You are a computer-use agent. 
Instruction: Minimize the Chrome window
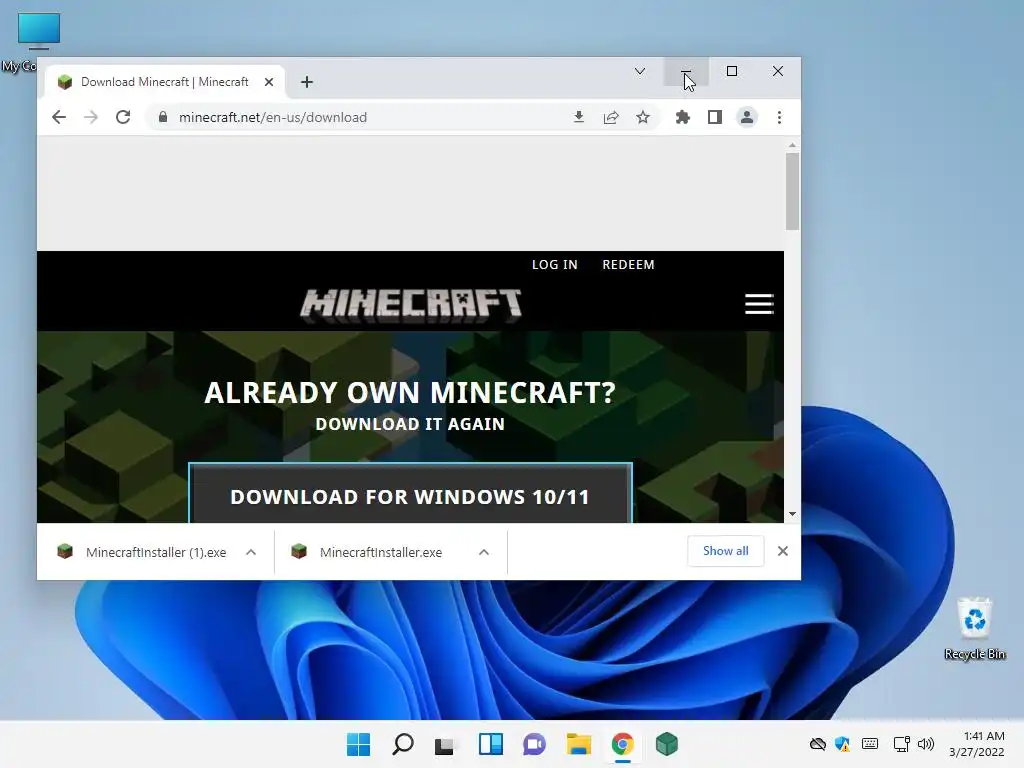686,71
